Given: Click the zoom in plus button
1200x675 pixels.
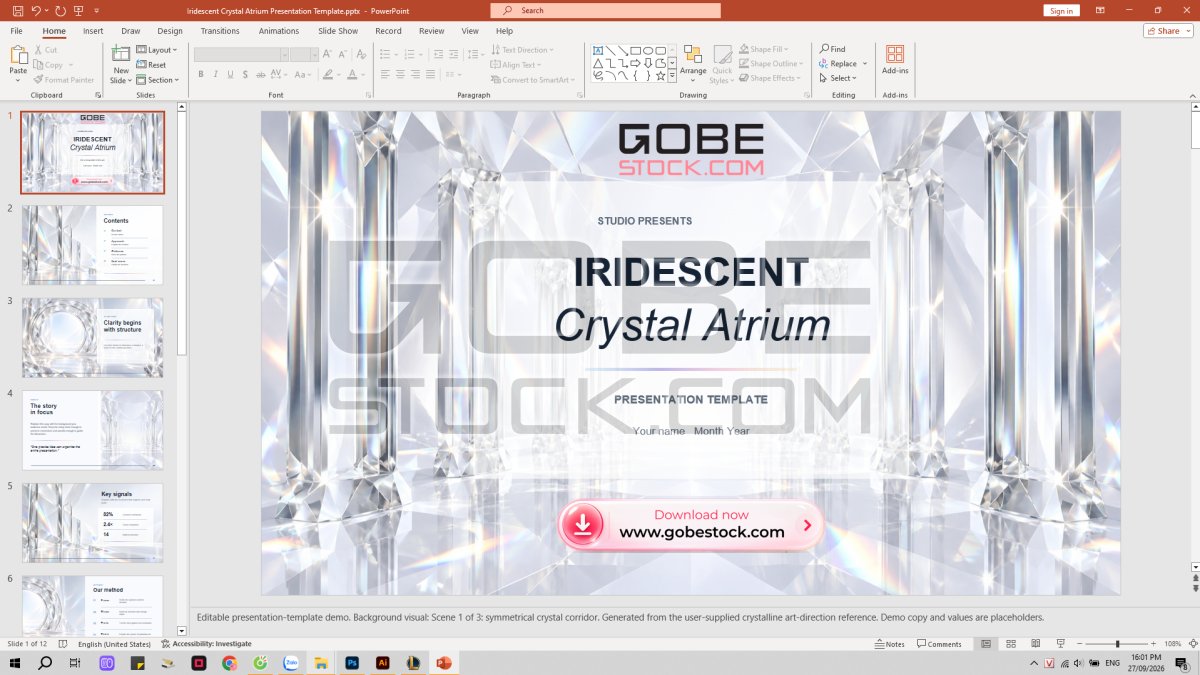Looking at the screenshot, I should pyautogui.click(x=1155, y=644).
